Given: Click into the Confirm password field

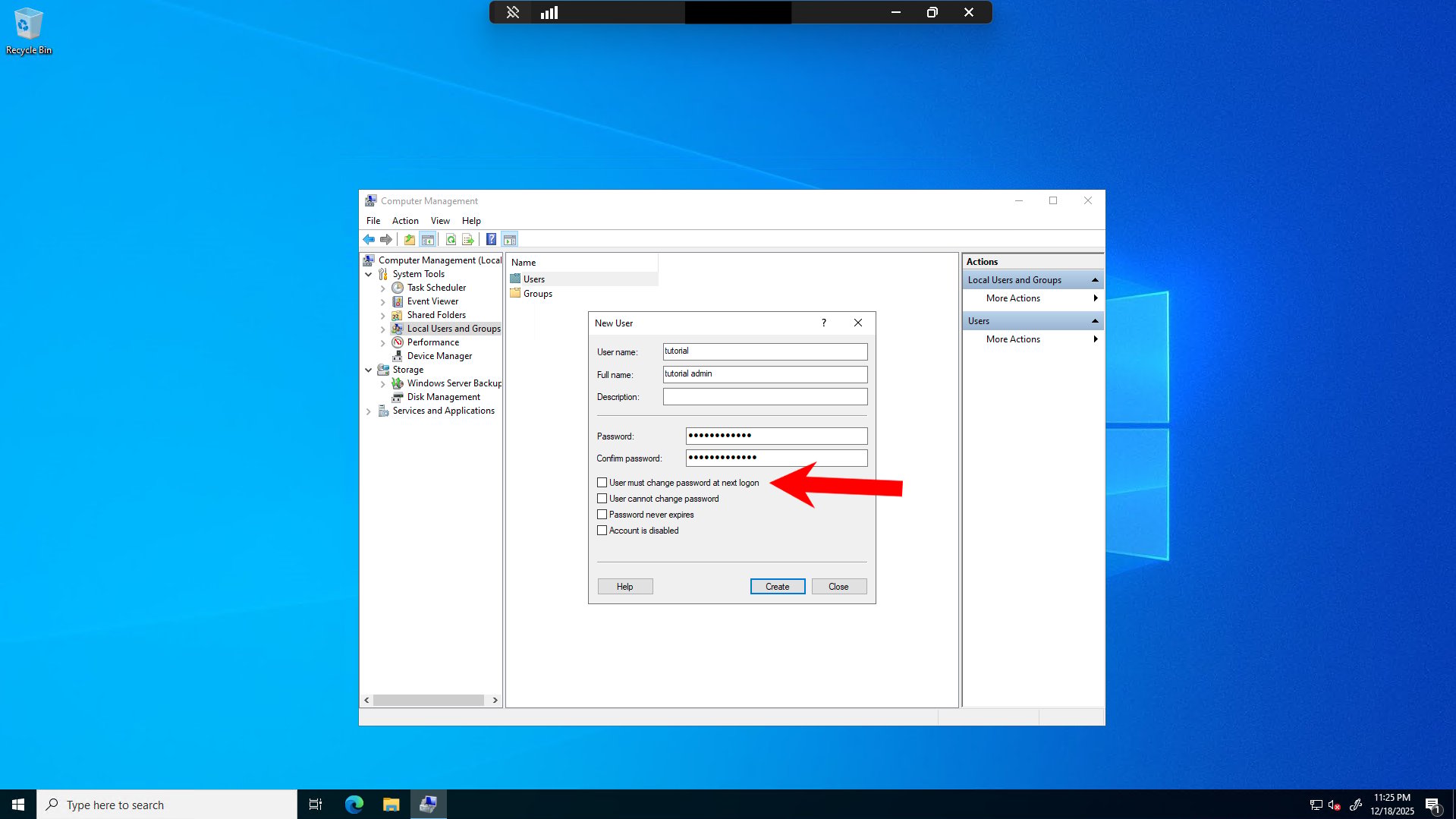Looking at the screenshot, I should click(x=776, y=458).
